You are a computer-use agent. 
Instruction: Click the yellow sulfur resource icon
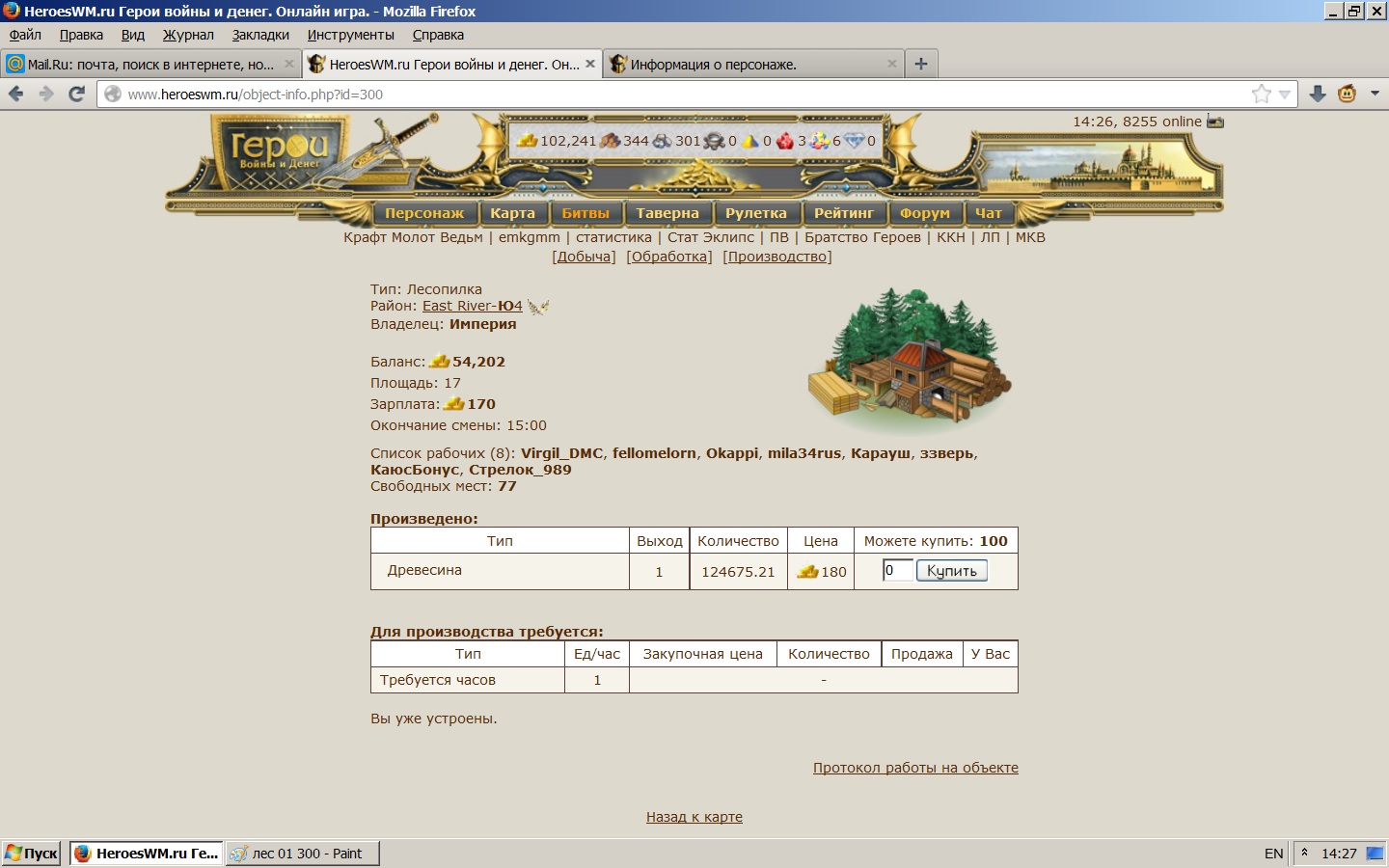[749, 141]
